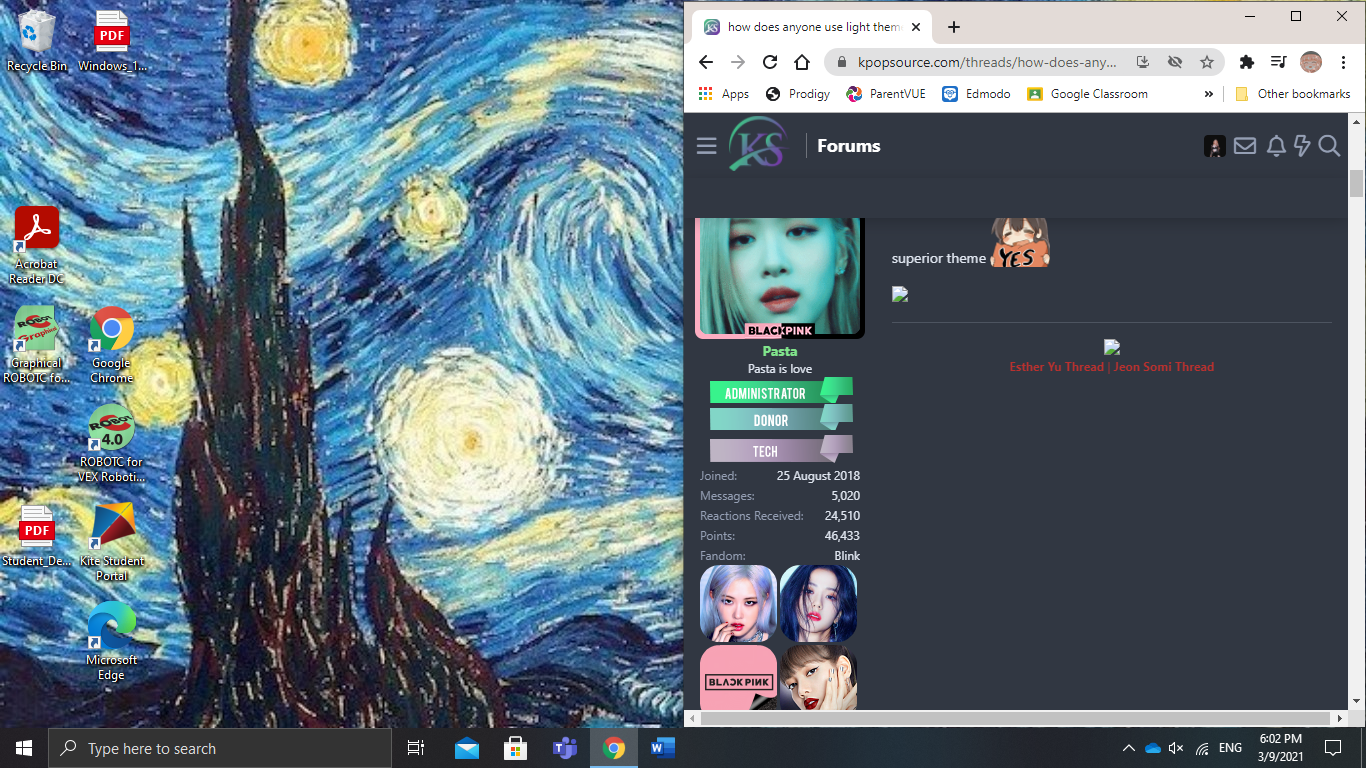Click the Donor badge
This screenshot has height=768, width=1366.
pos(781,419)
